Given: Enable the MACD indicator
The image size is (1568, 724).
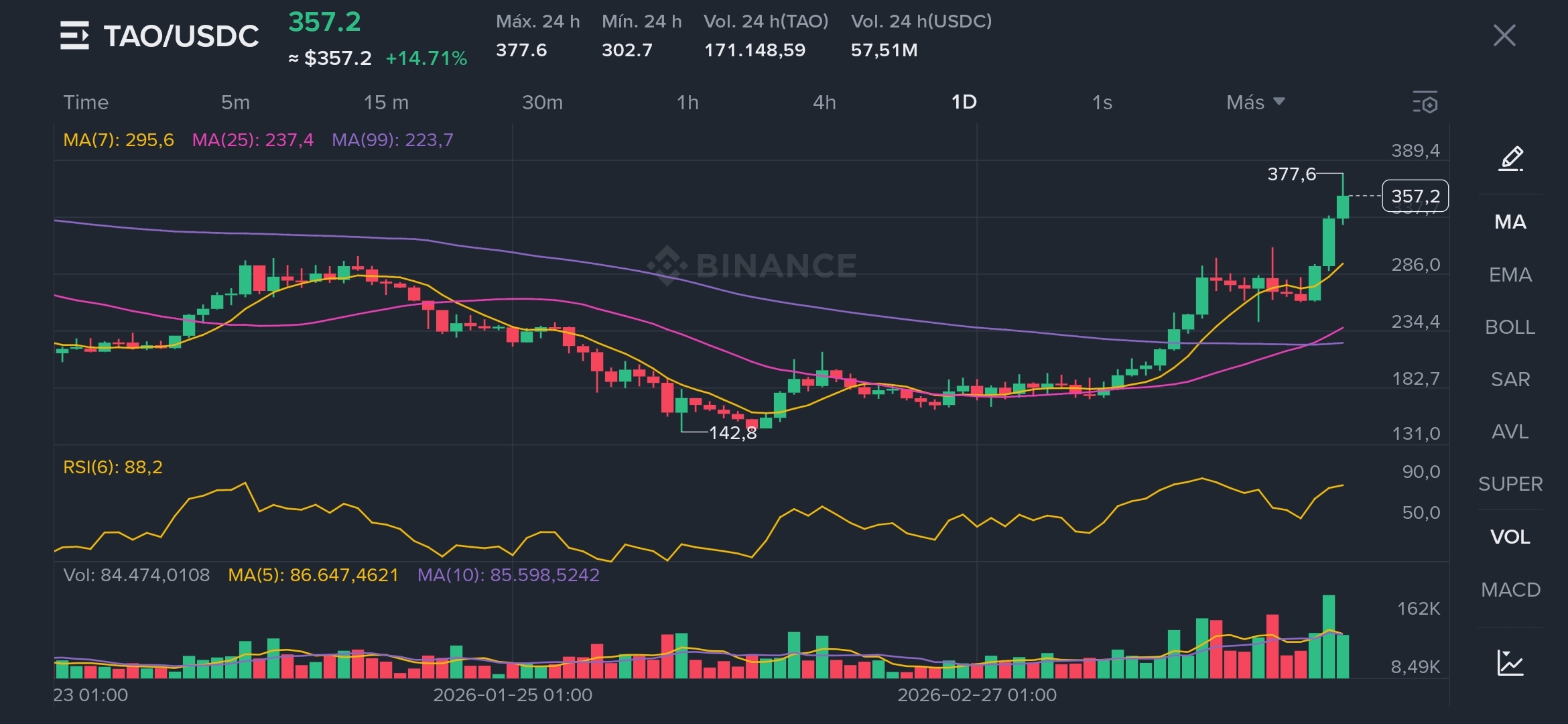Looking at the screenshot, I should coord(1510,590).
